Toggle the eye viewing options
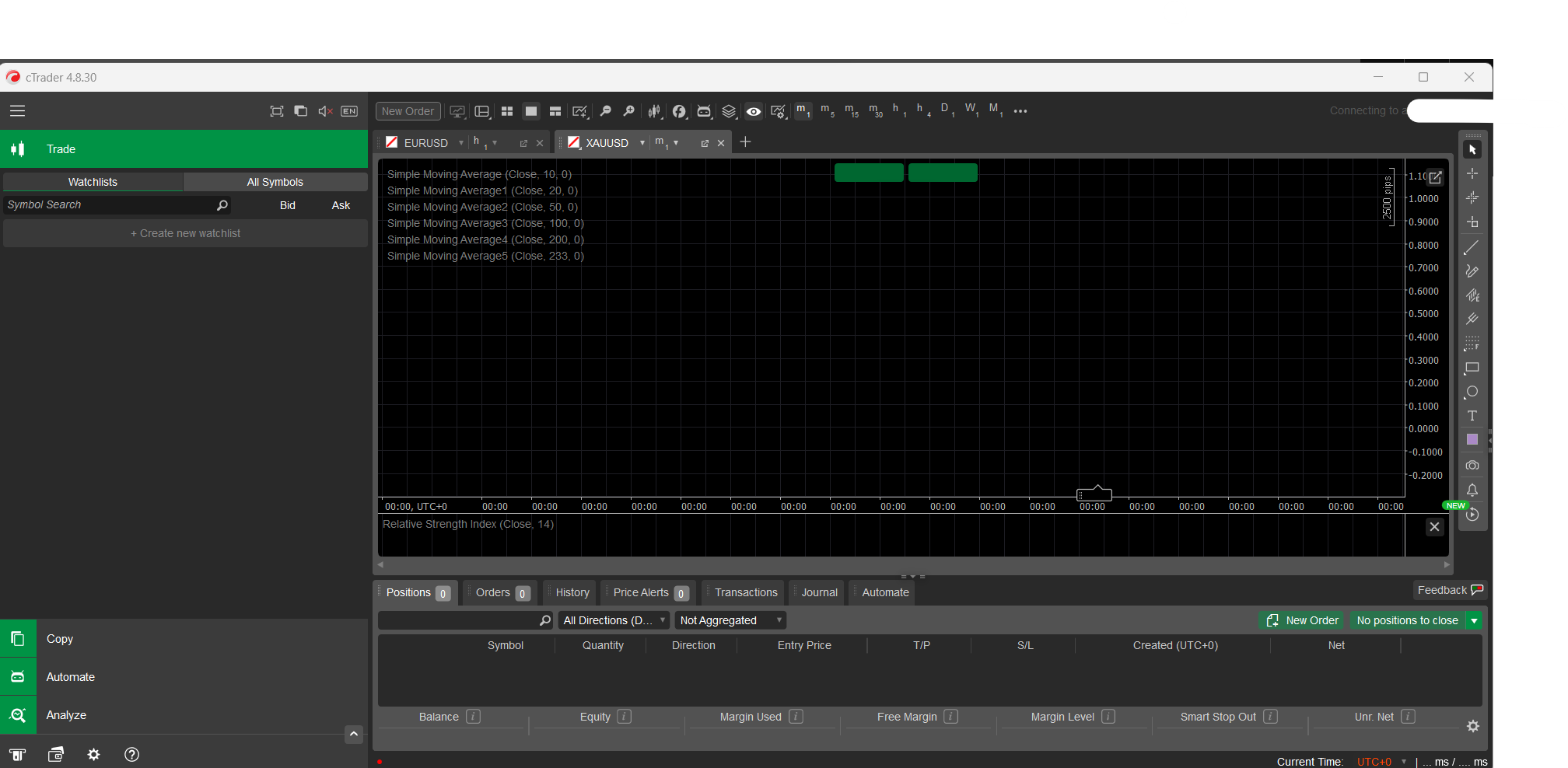This screenshot has width=1568, height=768. pyautogui.click(x=754, y=111)
